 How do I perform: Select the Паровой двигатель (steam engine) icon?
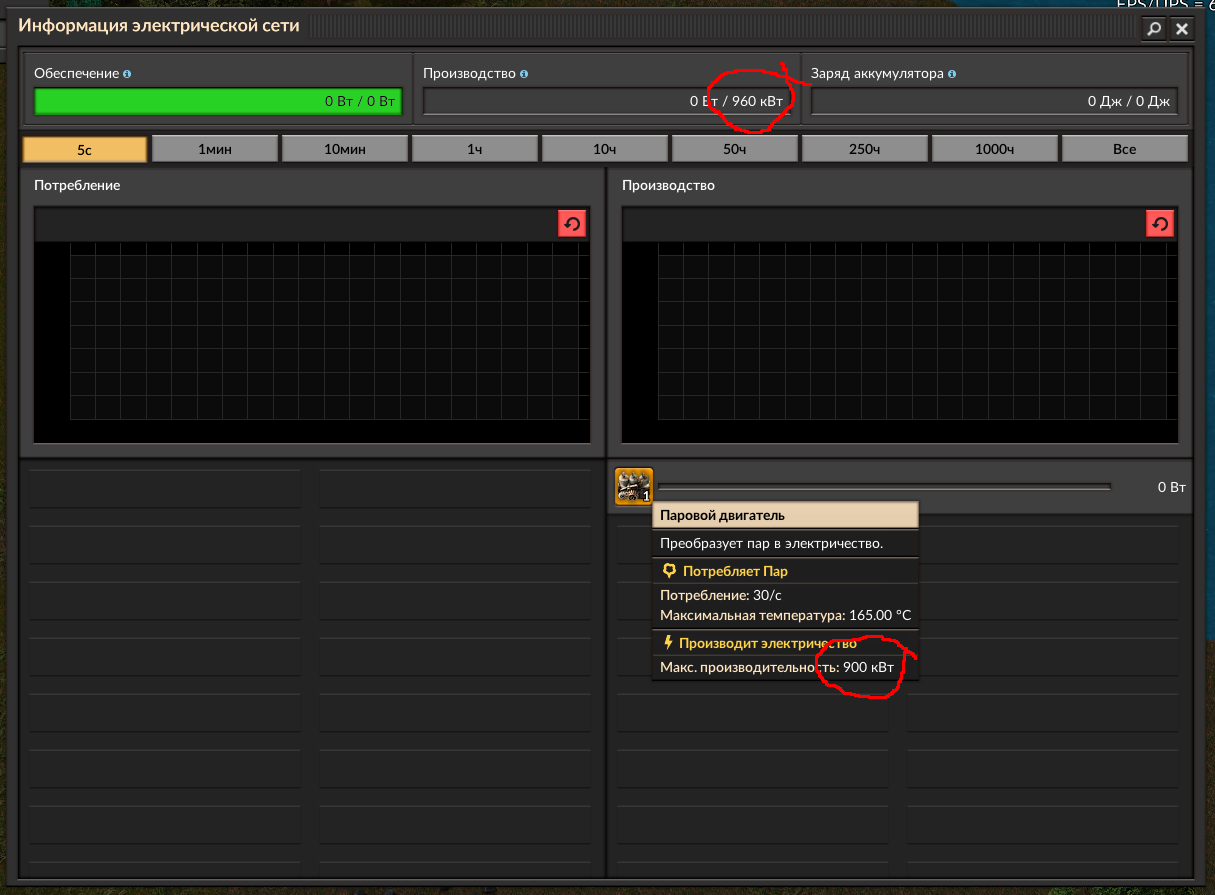click(x=633, y=486)
